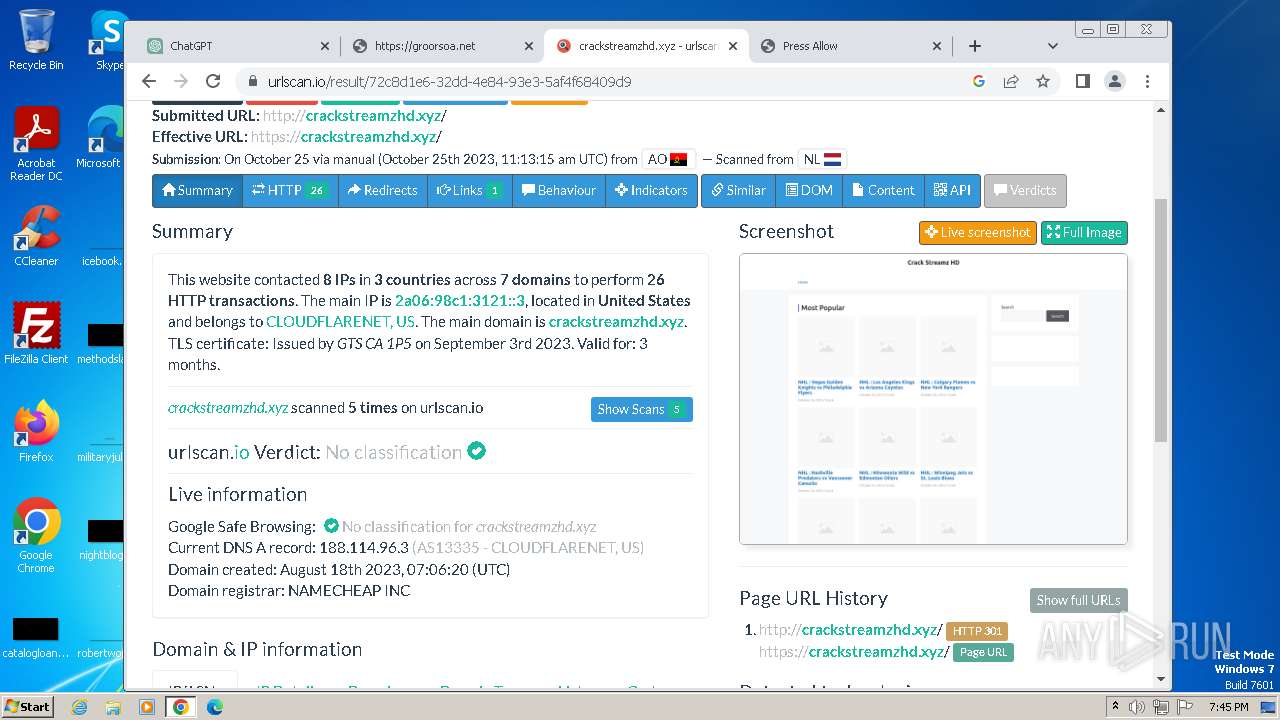Screen dimensions: 1280x720
Task: Click the verdict green checkmark icon
Action: click(477, 451)
